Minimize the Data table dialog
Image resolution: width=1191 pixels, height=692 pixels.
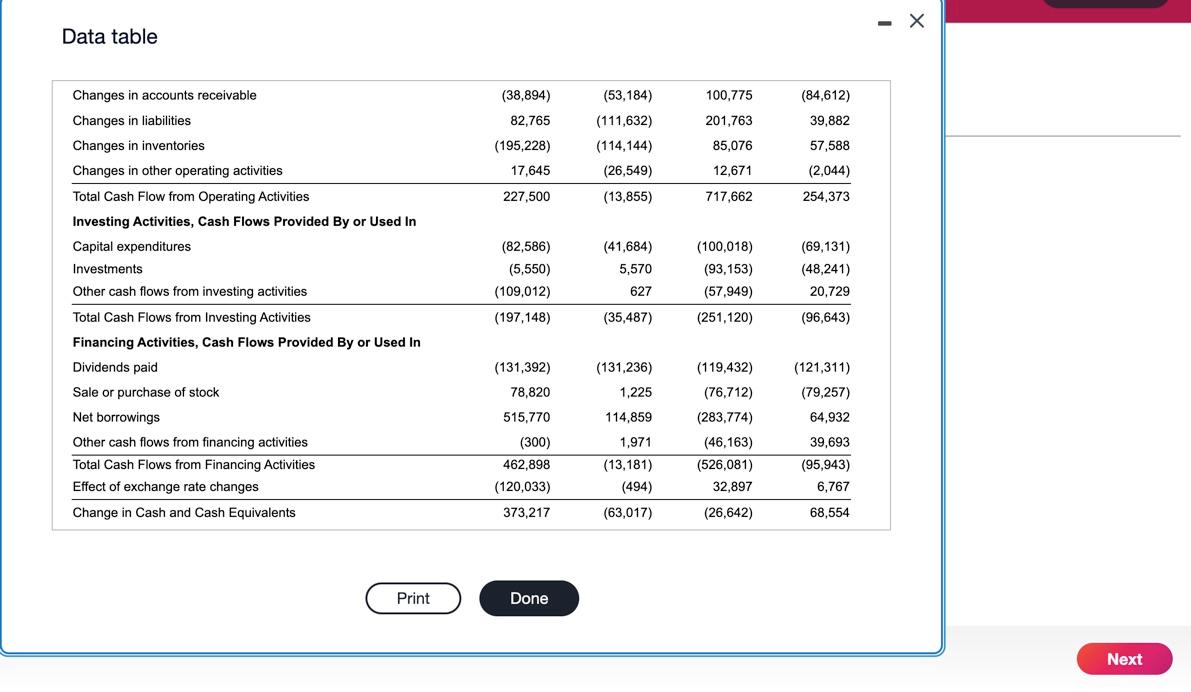pyautogui.click(x=884, y=21)
